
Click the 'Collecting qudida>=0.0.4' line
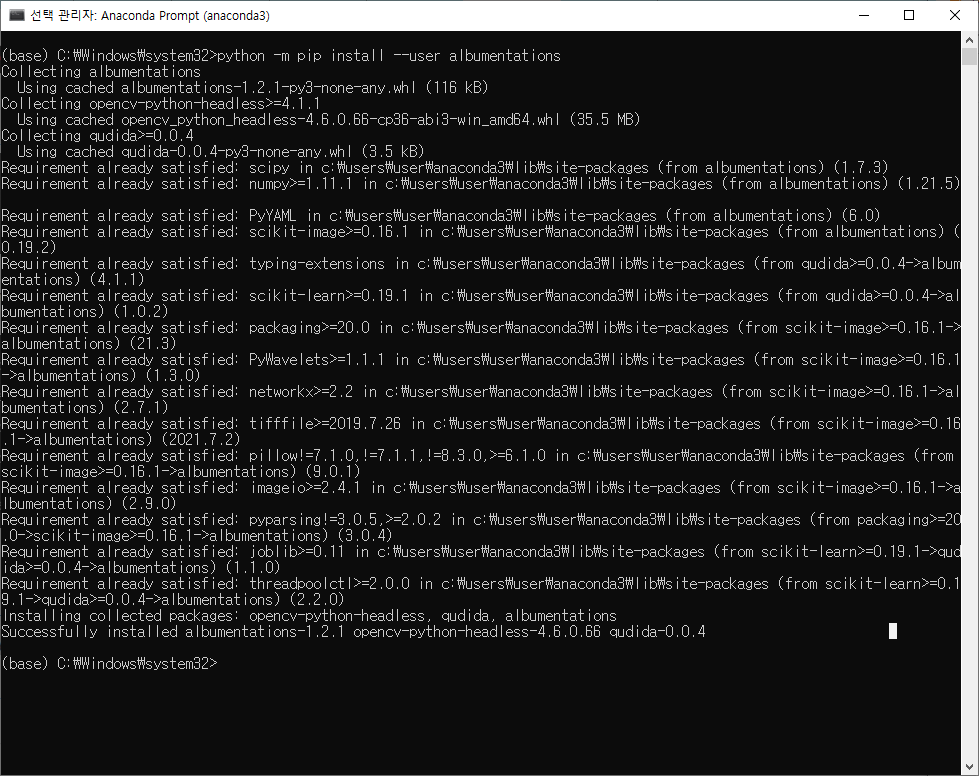97,135
